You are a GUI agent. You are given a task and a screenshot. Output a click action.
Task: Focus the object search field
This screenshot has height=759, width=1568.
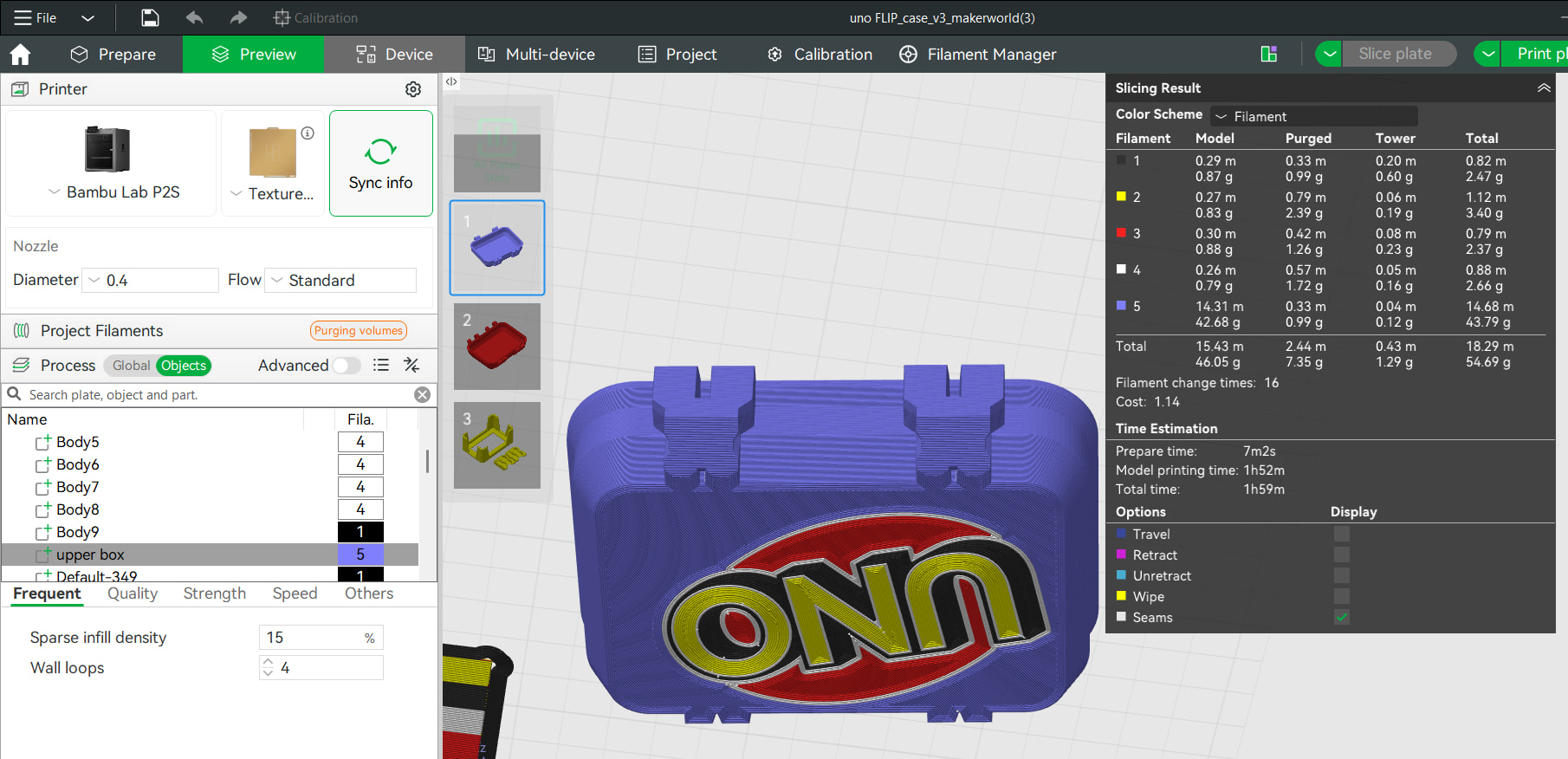click(x=217, y=395)
